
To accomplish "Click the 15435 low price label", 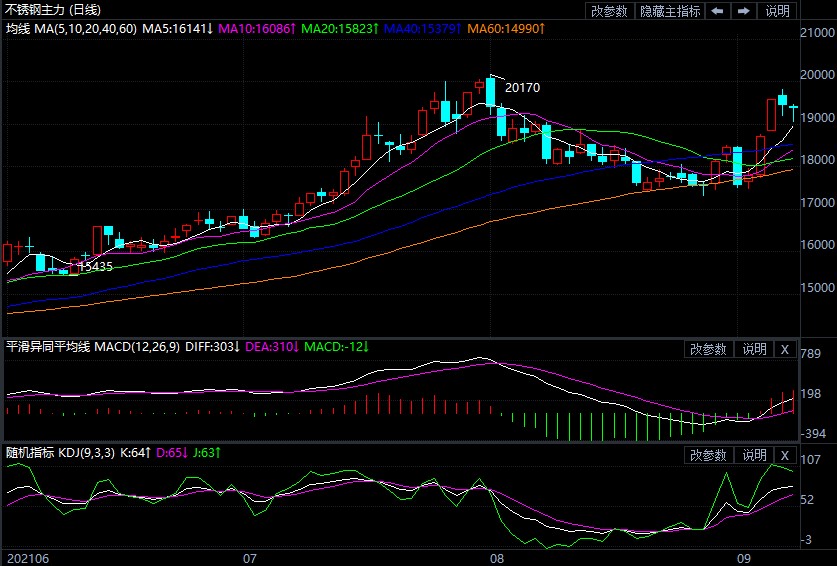I will tap(95, 267).
